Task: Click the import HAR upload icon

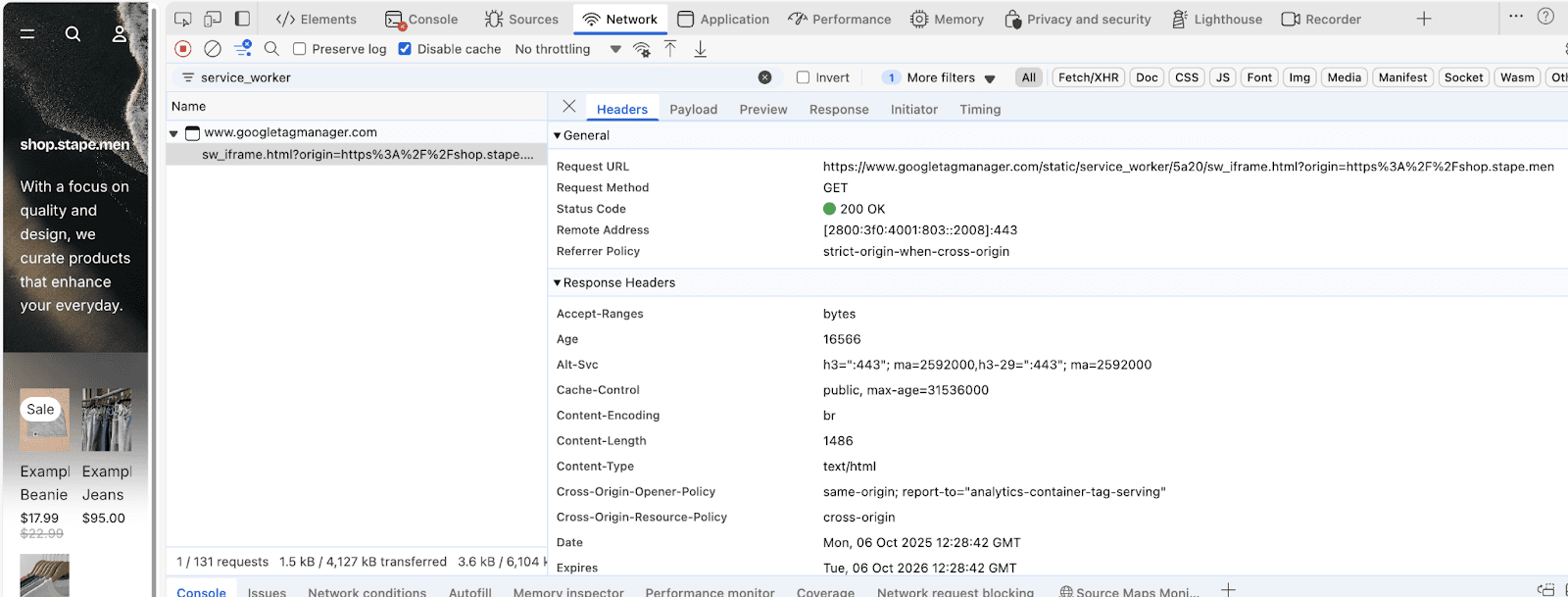Action: click(670, 49)
